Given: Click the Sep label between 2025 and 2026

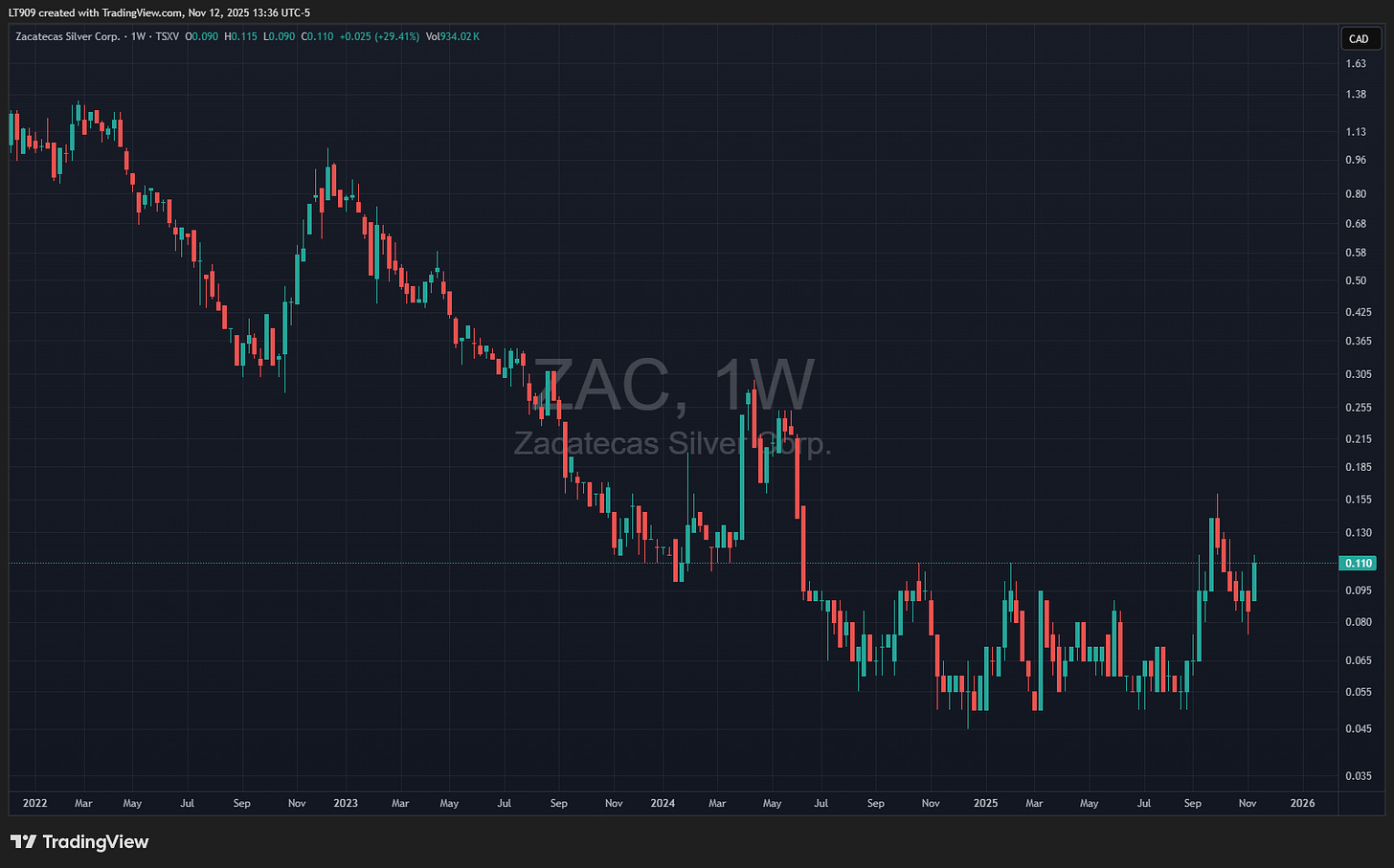Looking at the screenshot, I should point(1193,803).
